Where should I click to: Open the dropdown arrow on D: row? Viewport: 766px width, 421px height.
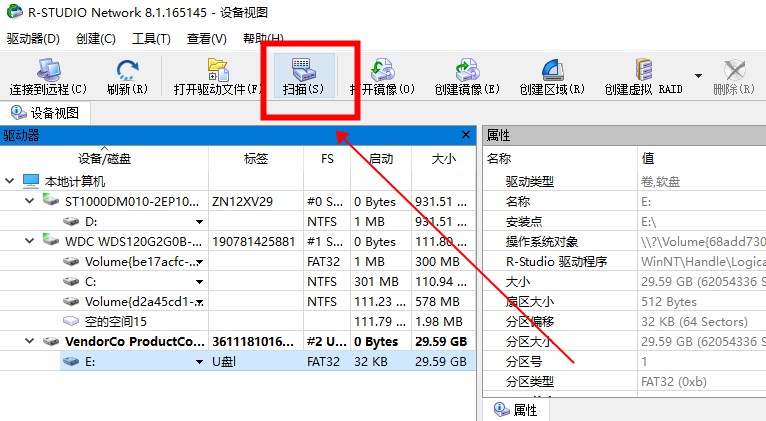coord(199,222)
